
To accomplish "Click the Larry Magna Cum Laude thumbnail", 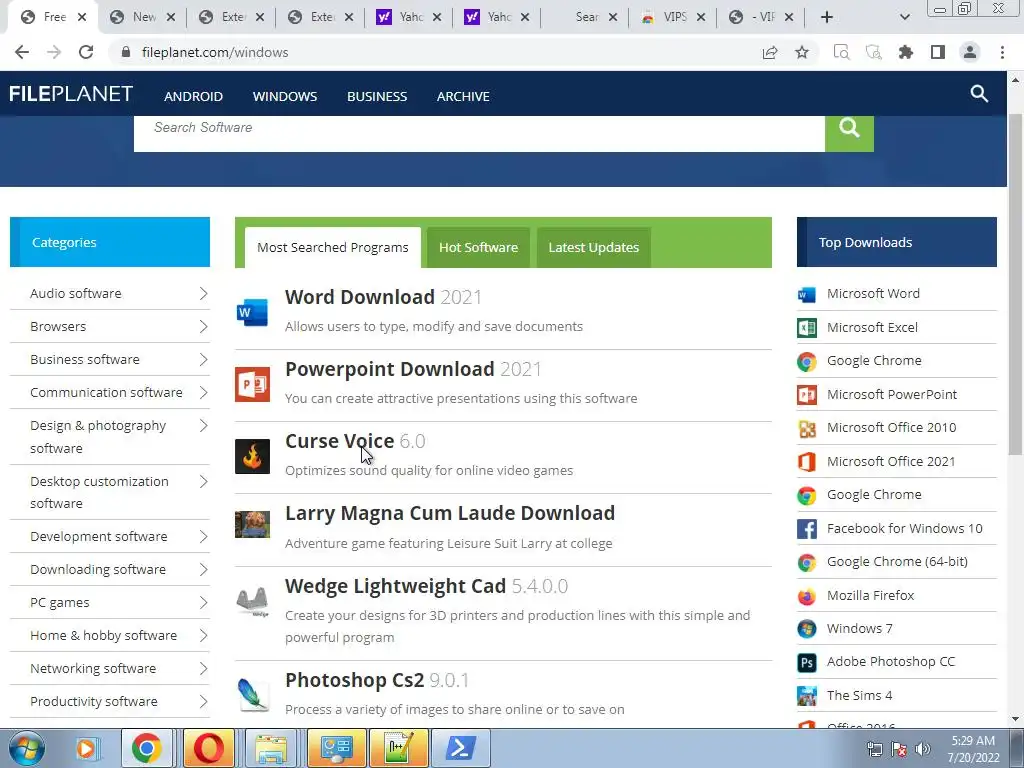I will (252, 524).
